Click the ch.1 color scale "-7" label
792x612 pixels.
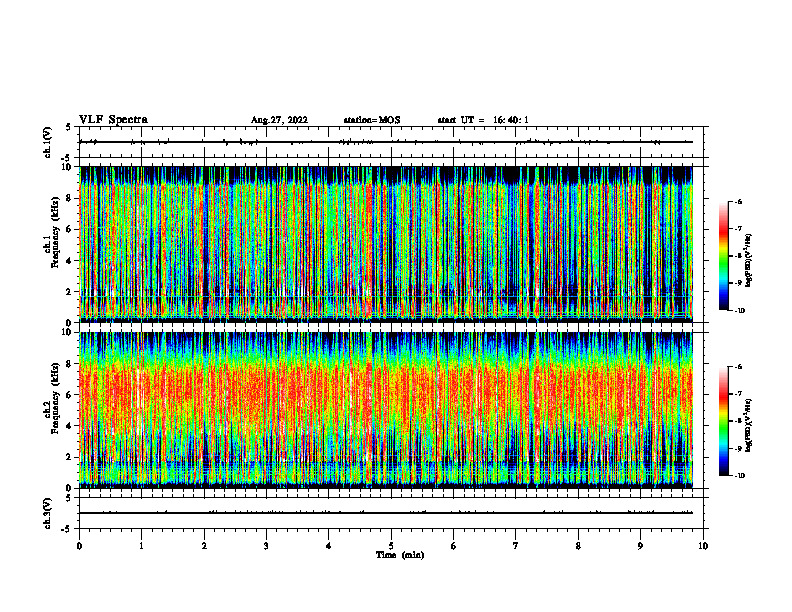[x=739, y=229]
